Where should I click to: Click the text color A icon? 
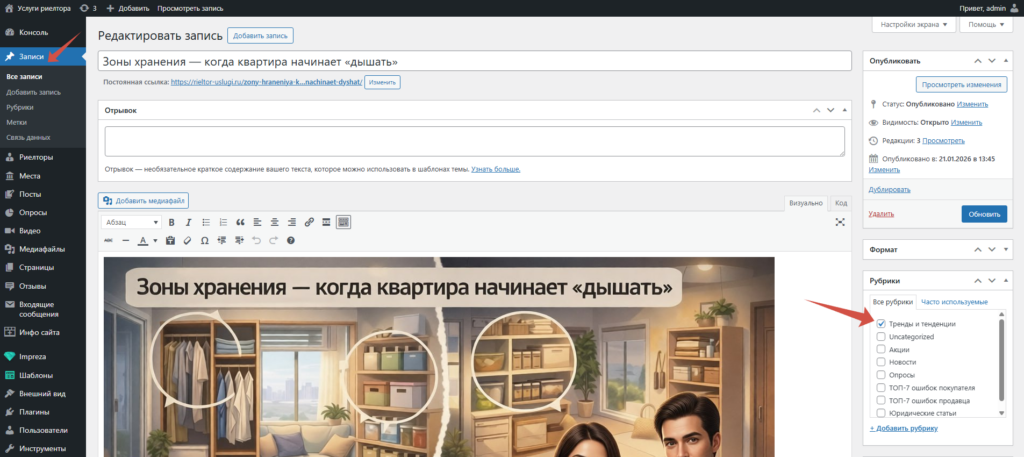tap(143, 240)
